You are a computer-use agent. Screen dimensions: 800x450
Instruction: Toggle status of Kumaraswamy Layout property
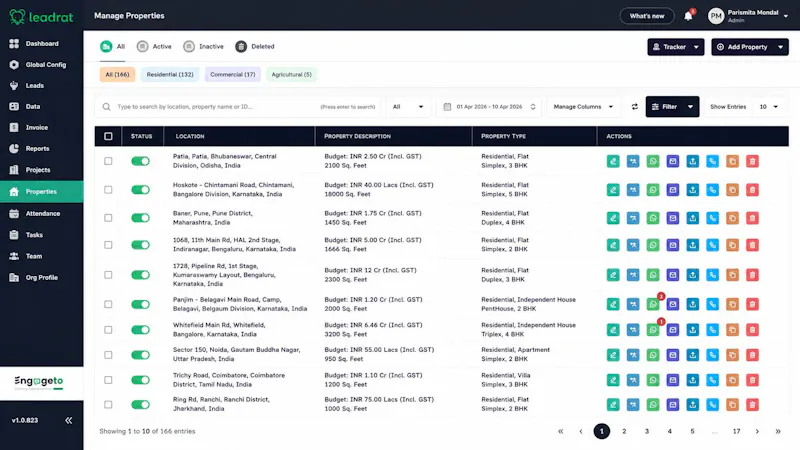click(x=140, y=275)
